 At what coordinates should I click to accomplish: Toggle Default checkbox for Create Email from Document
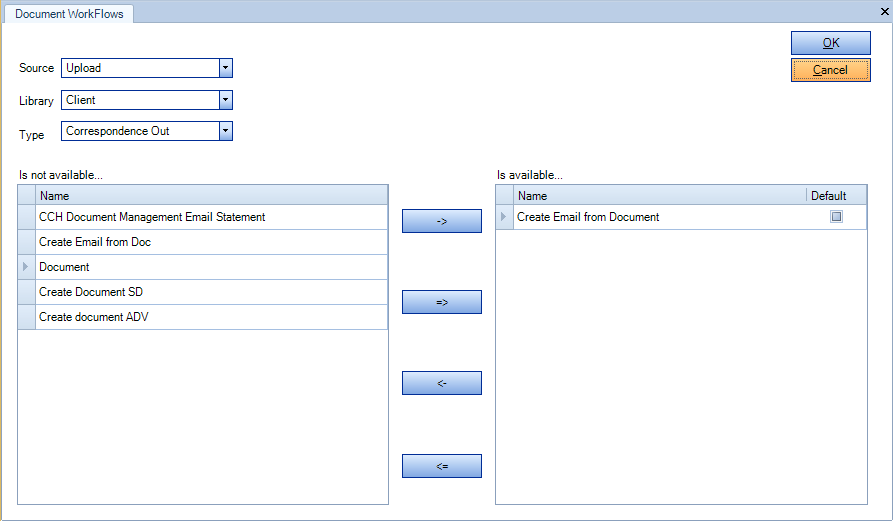point(836,216)
